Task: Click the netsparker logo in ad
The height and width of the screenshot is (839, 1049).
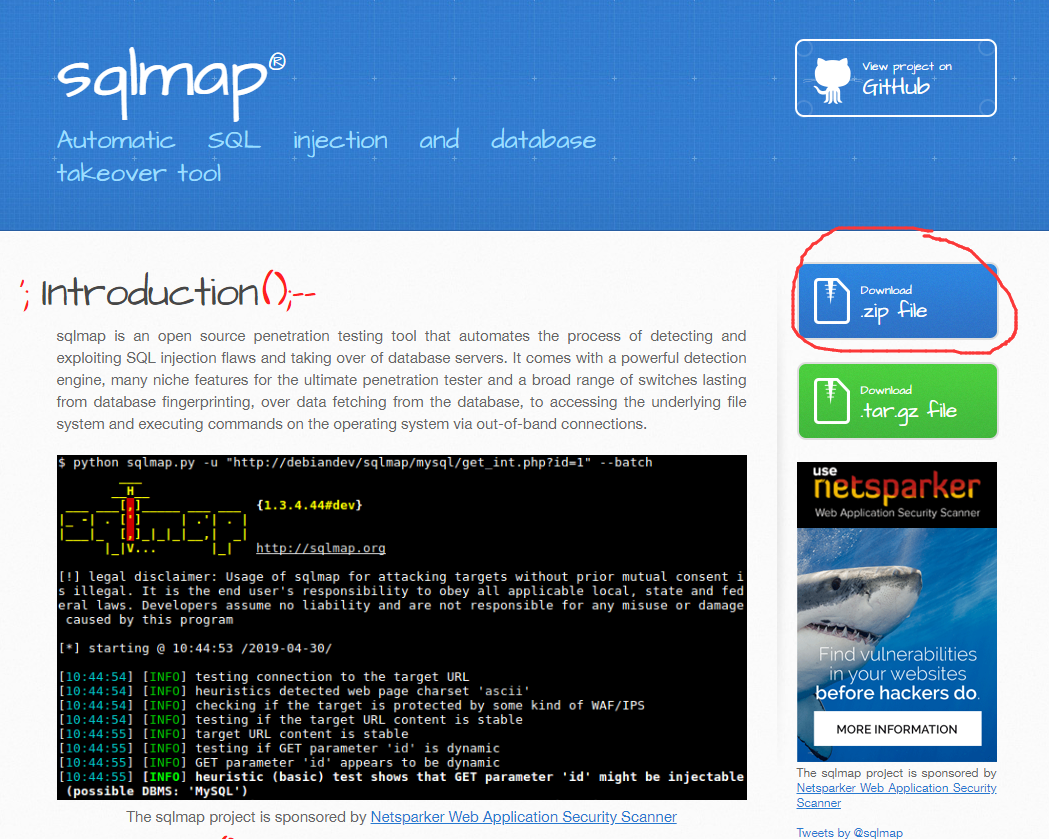Action: (x=897, y=487)
